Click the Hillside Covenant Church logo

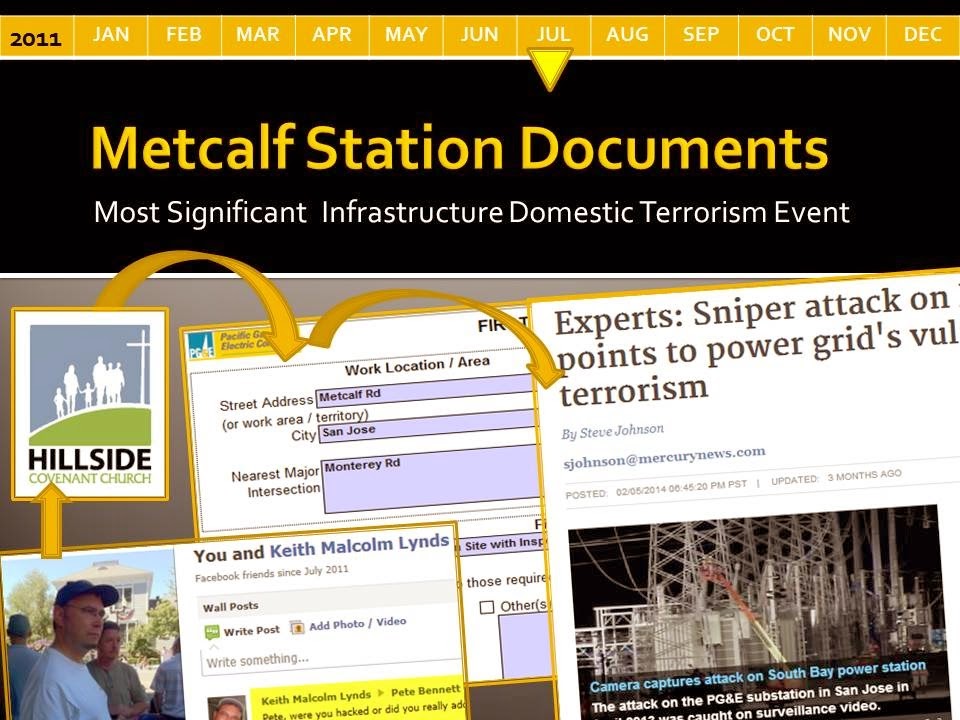(x=90, y=405)
